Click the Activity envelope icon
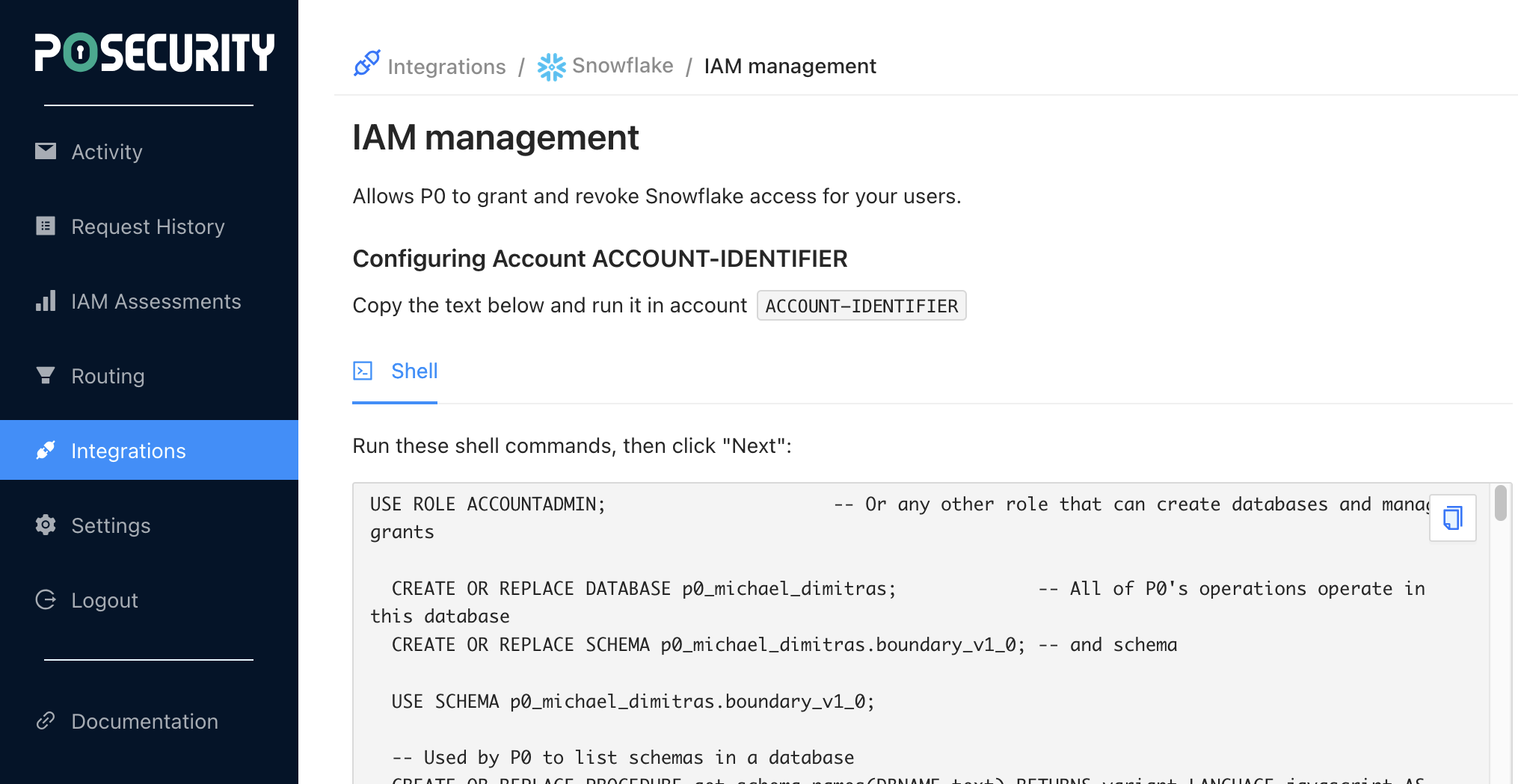 point(46,152)
